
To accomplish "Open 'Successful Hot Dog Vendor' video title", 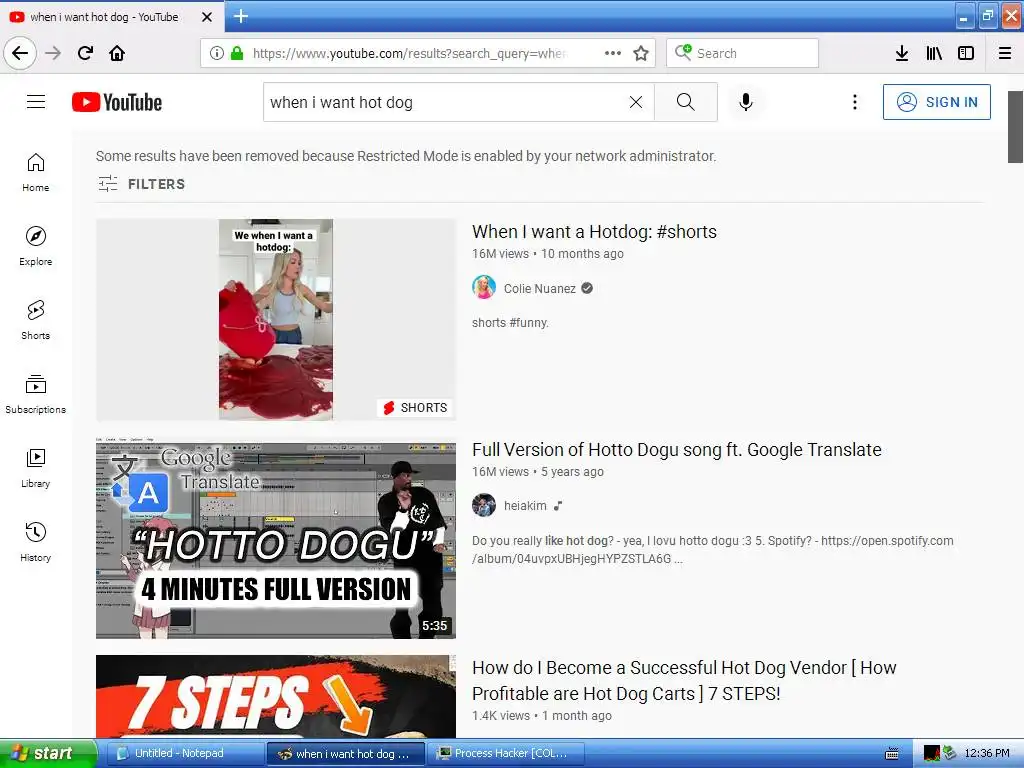I will (x=684, y=680).
